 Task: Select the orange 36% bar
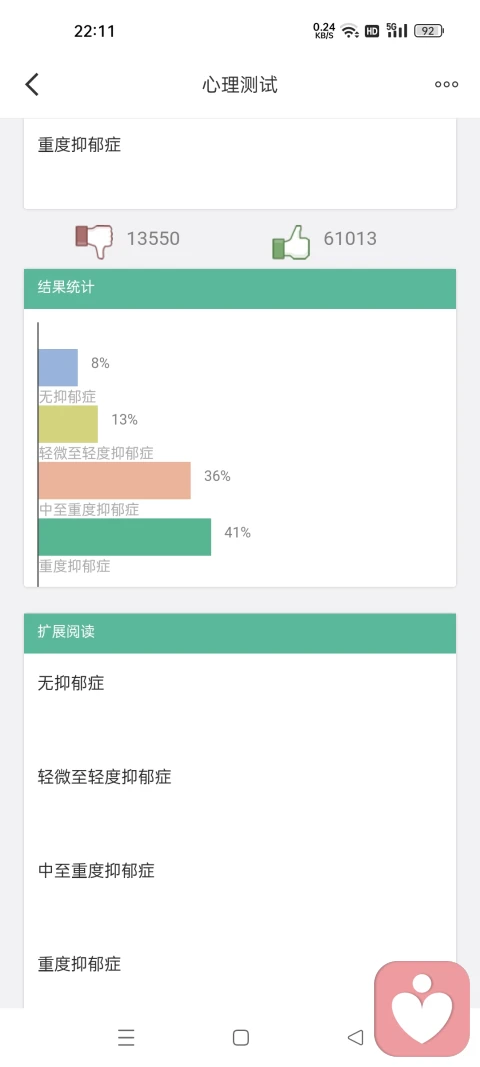tap(114, 480)
